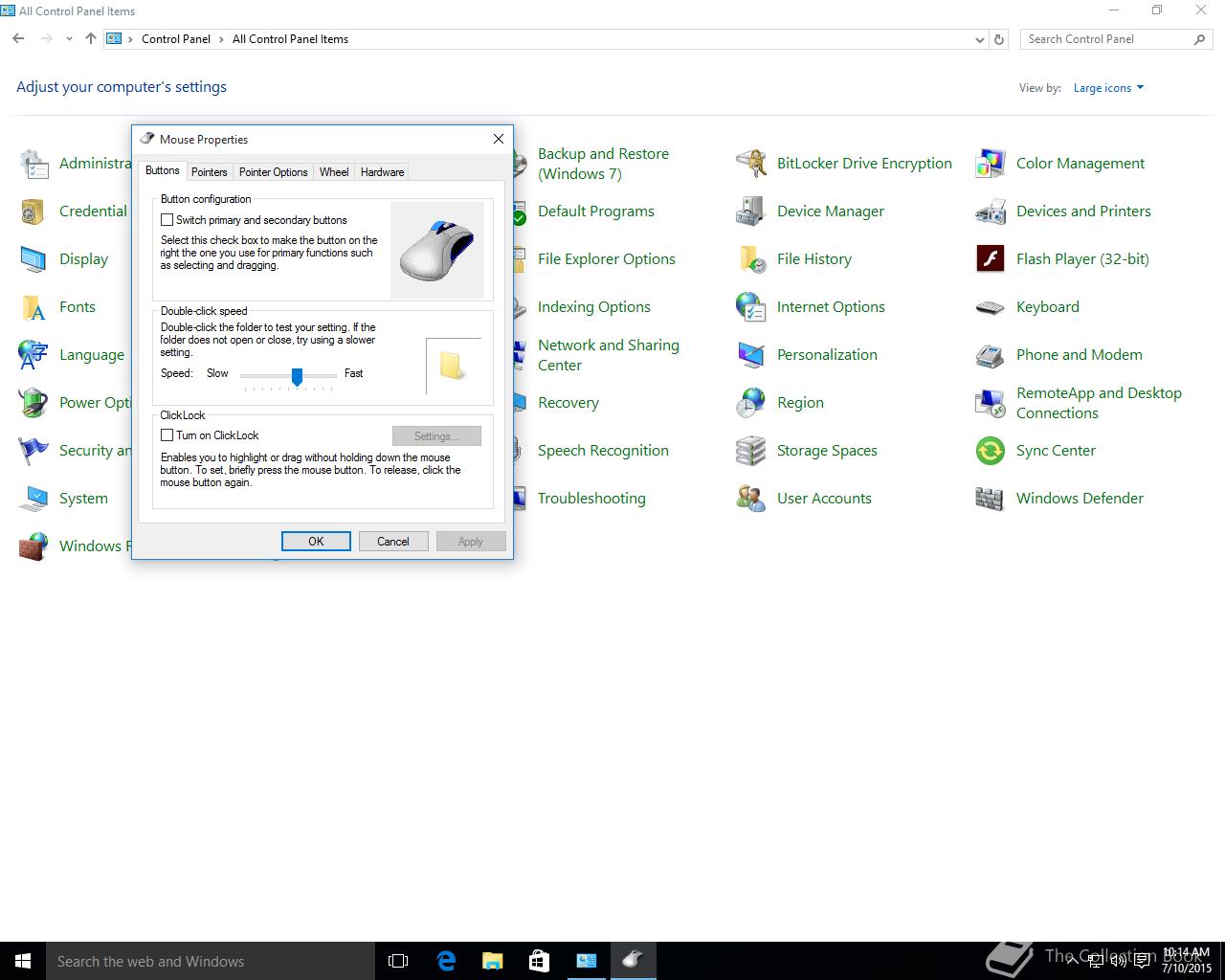Open File Explorer from the taskbar
The image size is (1225, 980).
tap(492, 961)
